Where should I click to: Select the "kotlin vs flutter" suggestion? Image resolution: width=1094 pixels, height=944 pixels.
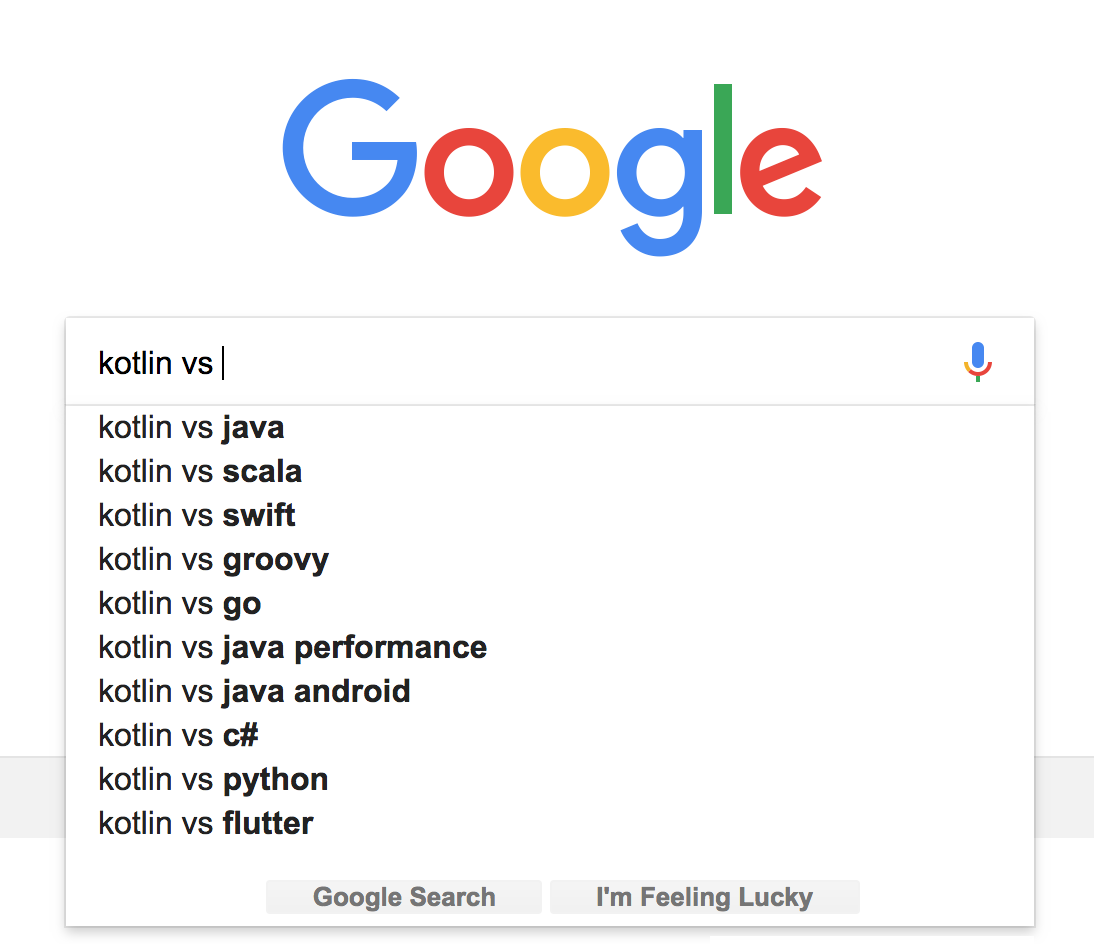[x=550, y=823]
